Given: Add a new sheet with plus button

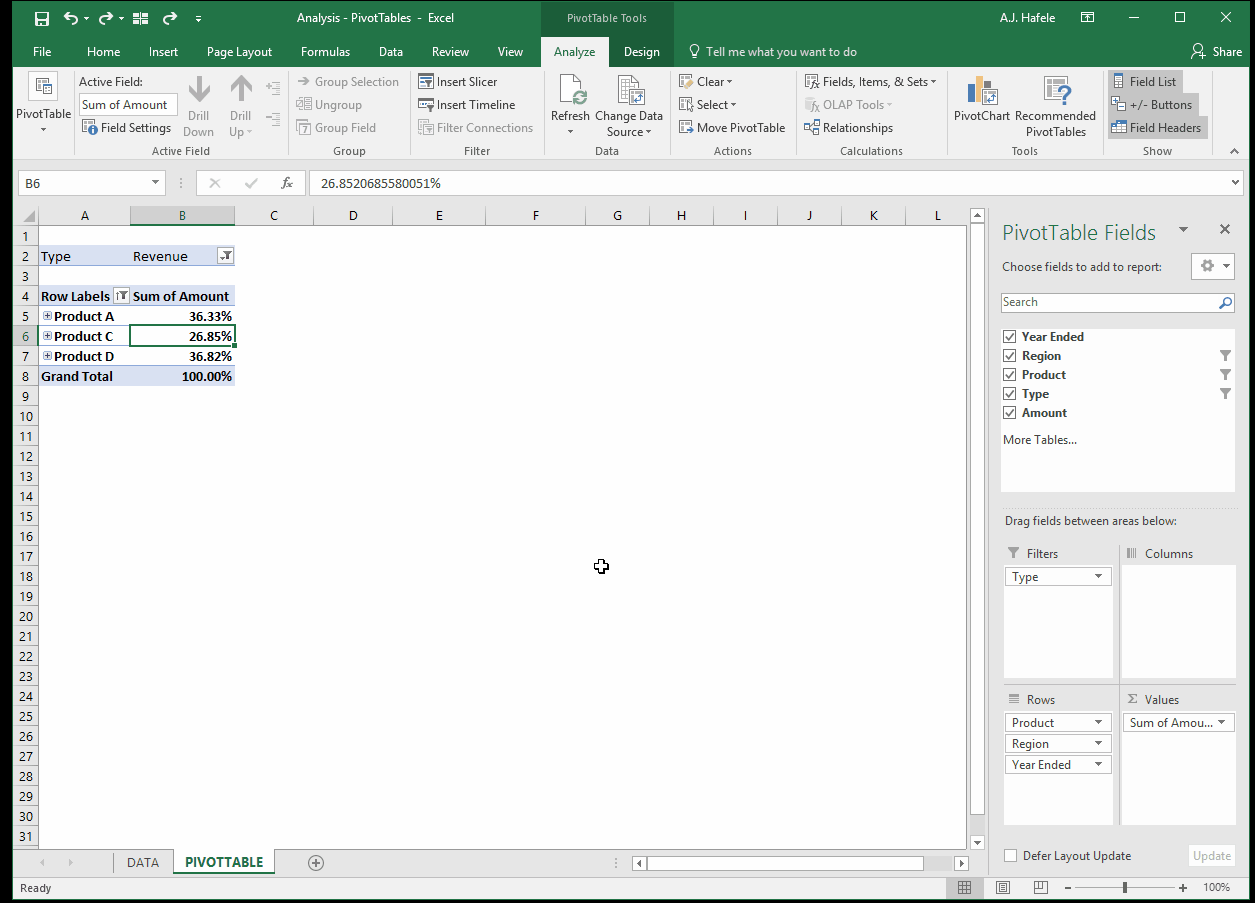Looking at the screenshot, I should click(x=316, y=863).
